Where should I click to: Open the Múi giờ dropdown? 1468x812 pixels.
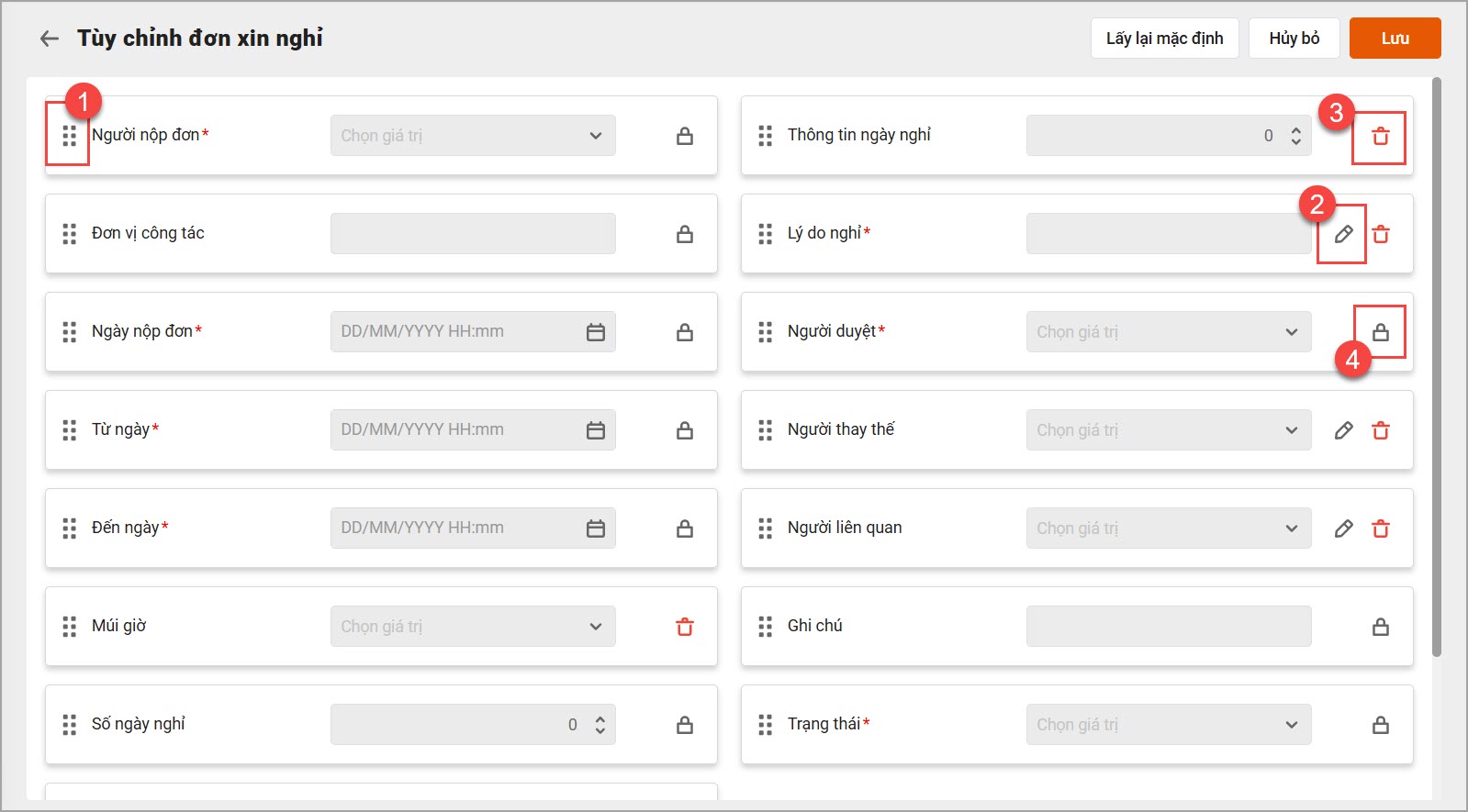[x=596, y=627]
